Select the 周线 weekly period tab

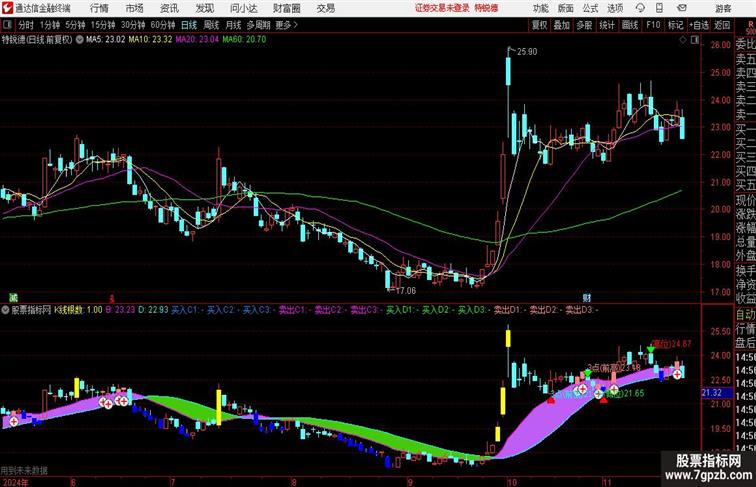pos(211,25)
